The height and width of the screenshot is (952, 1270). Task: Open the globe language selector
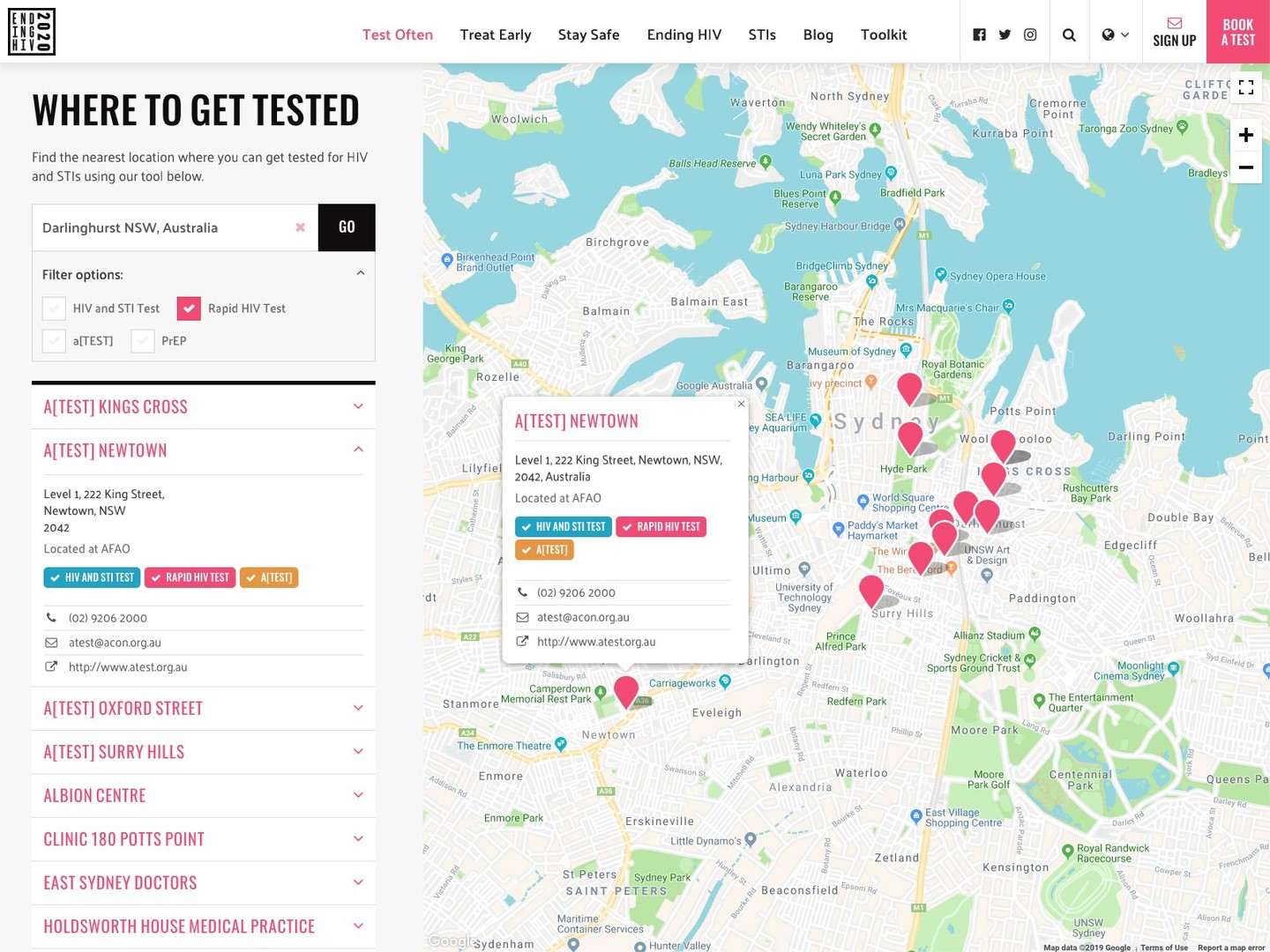click(1116, 34)
